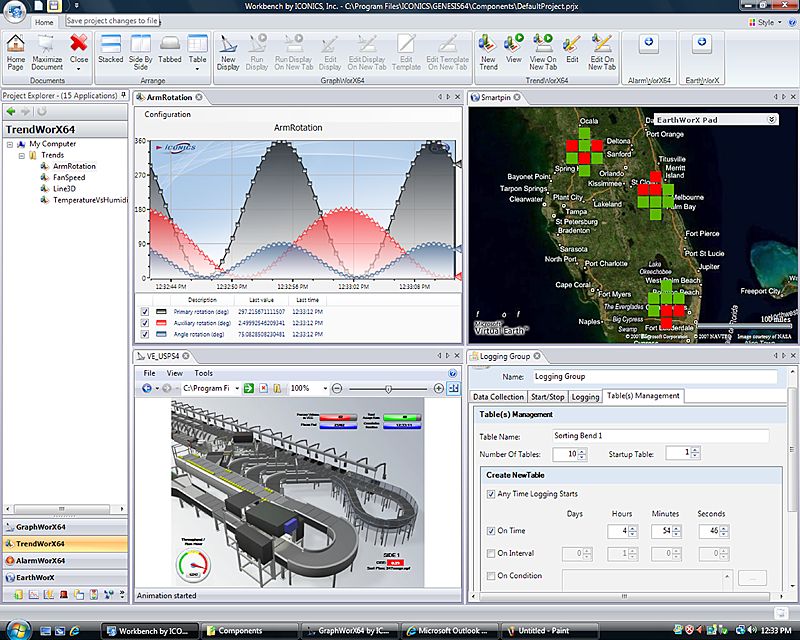Open the EarthWorX explorer section
Screen dimensions: 800x640
pos(65,577)
